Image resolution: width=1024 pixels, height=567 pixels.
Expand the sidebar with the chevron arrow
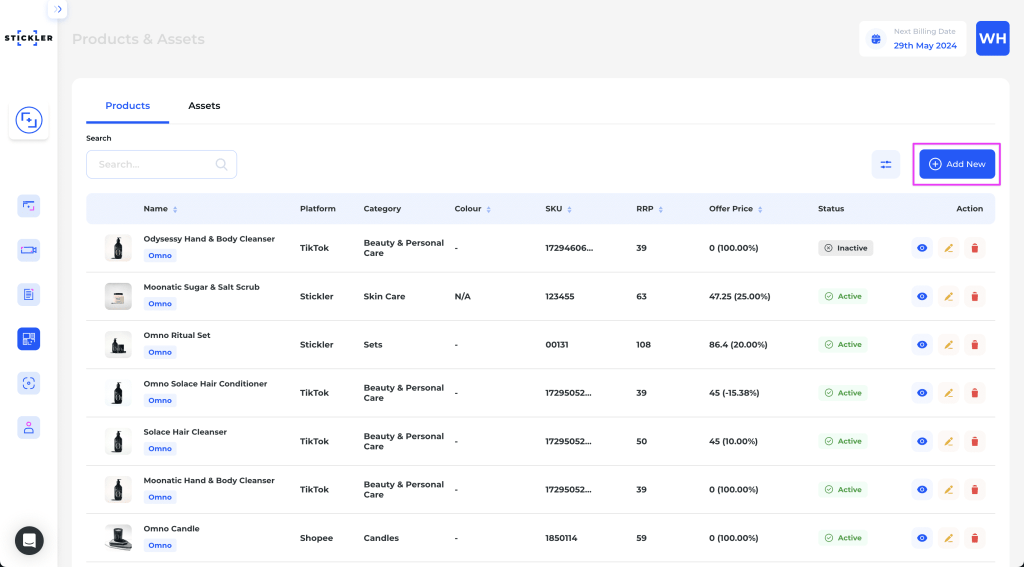point(58,9)
